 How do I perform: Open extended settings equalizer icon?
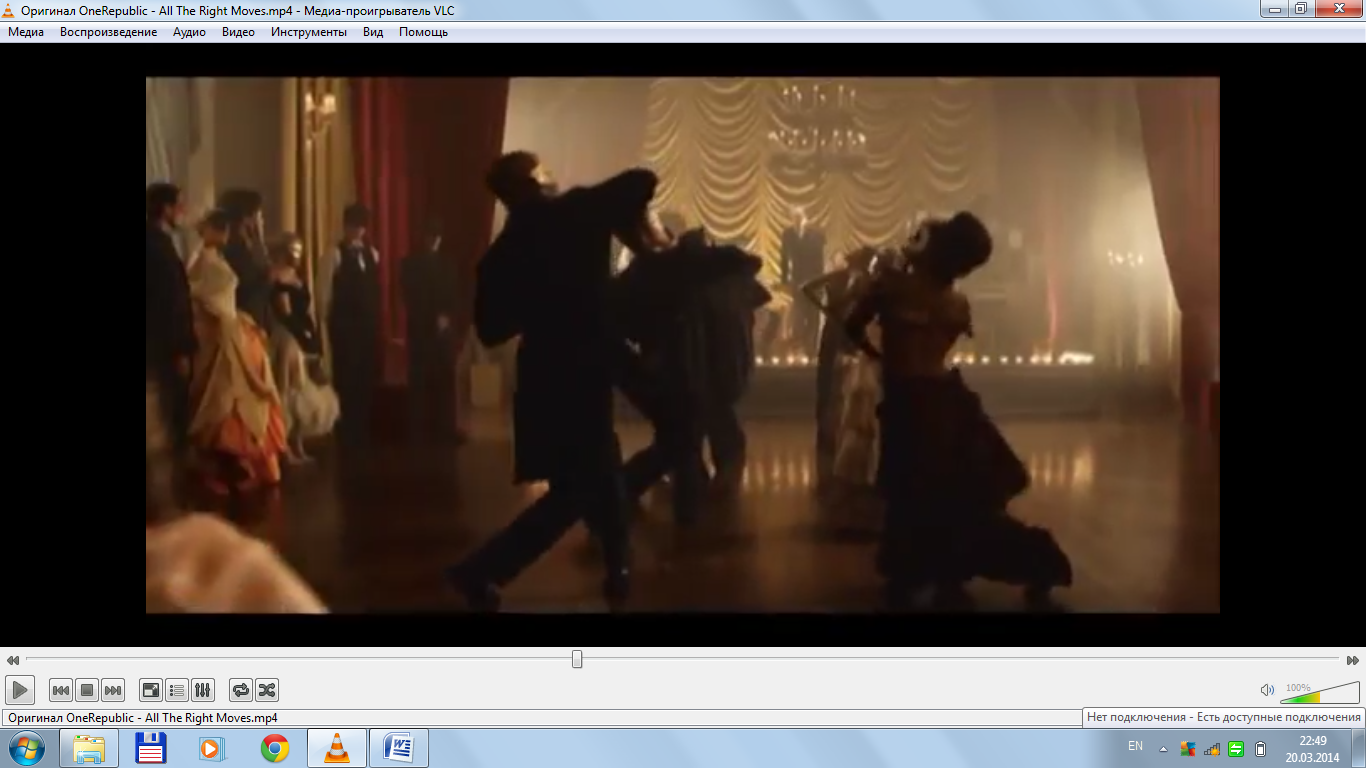(203, 690)
